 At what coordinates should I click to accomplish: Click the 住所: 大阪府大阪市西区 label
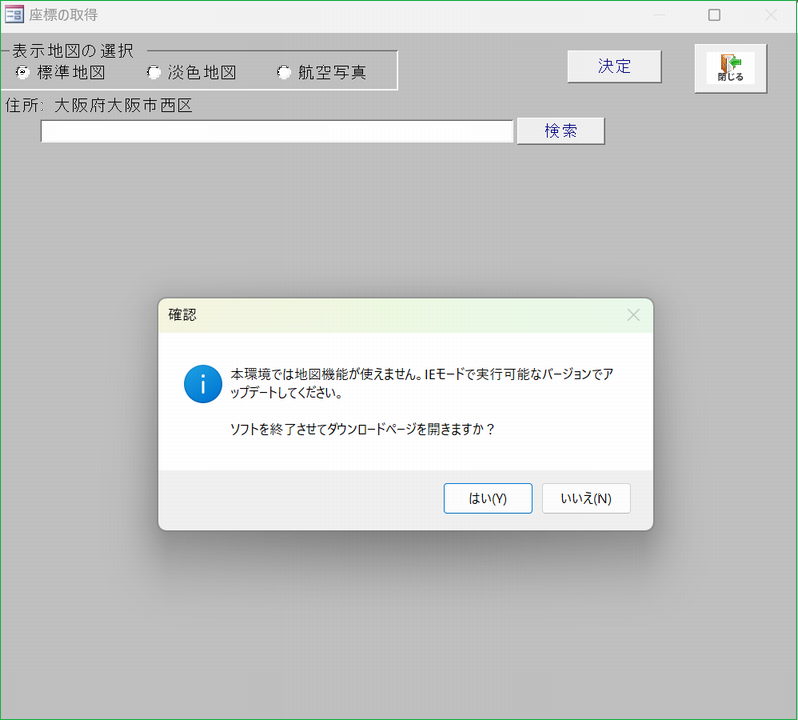[98, 105]
